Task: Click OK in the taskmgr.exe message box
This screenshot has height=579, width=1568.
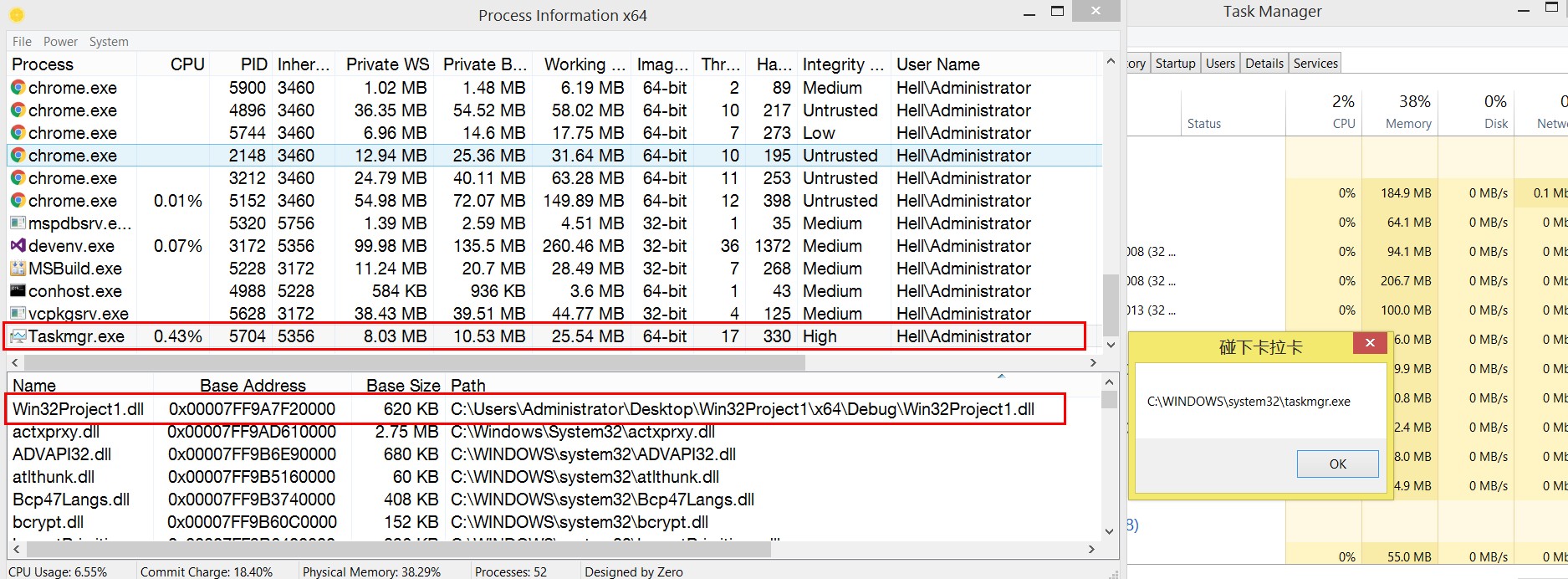Action: 1337,464
